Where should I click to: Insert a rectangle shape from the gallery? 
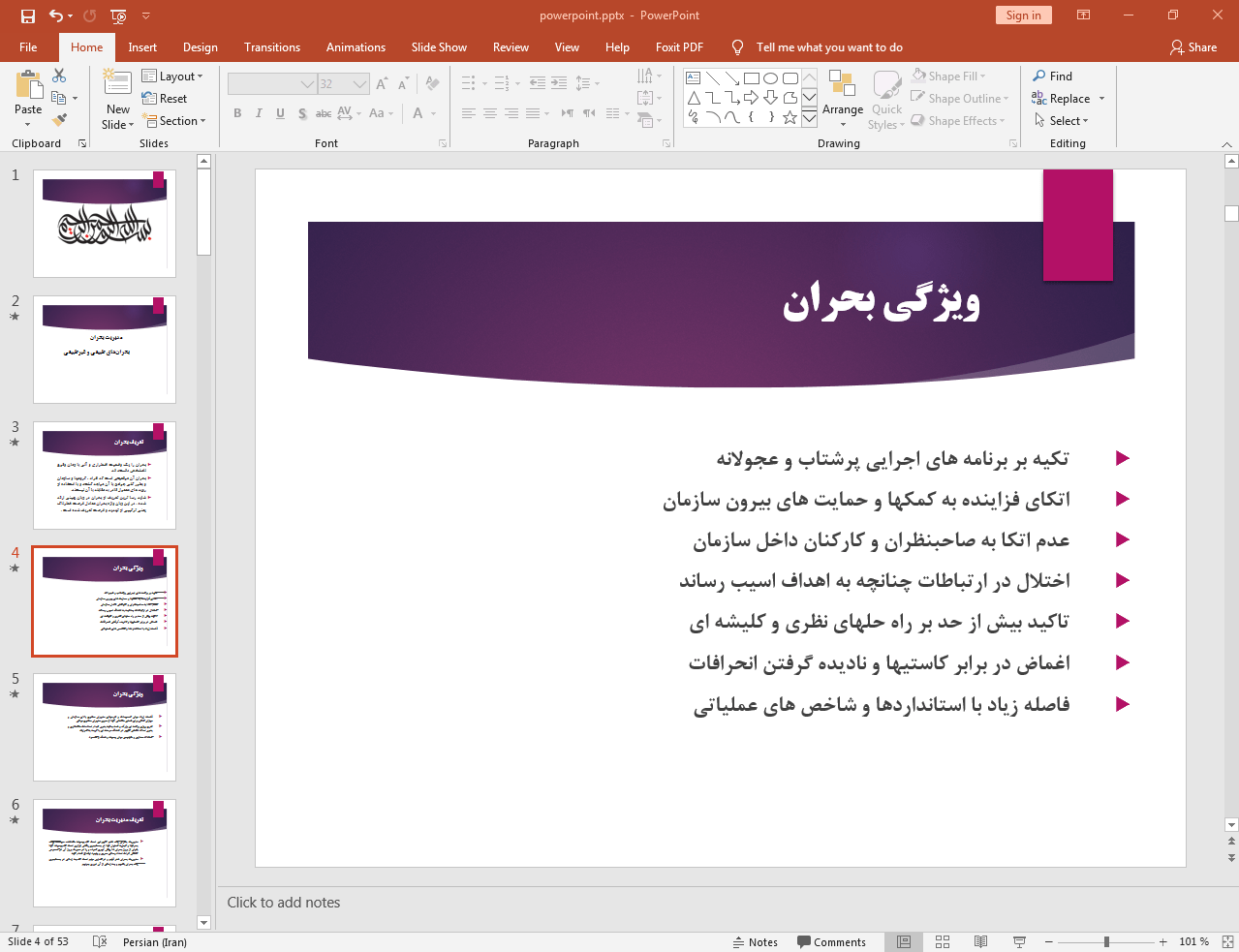click(x=751, y=77)
